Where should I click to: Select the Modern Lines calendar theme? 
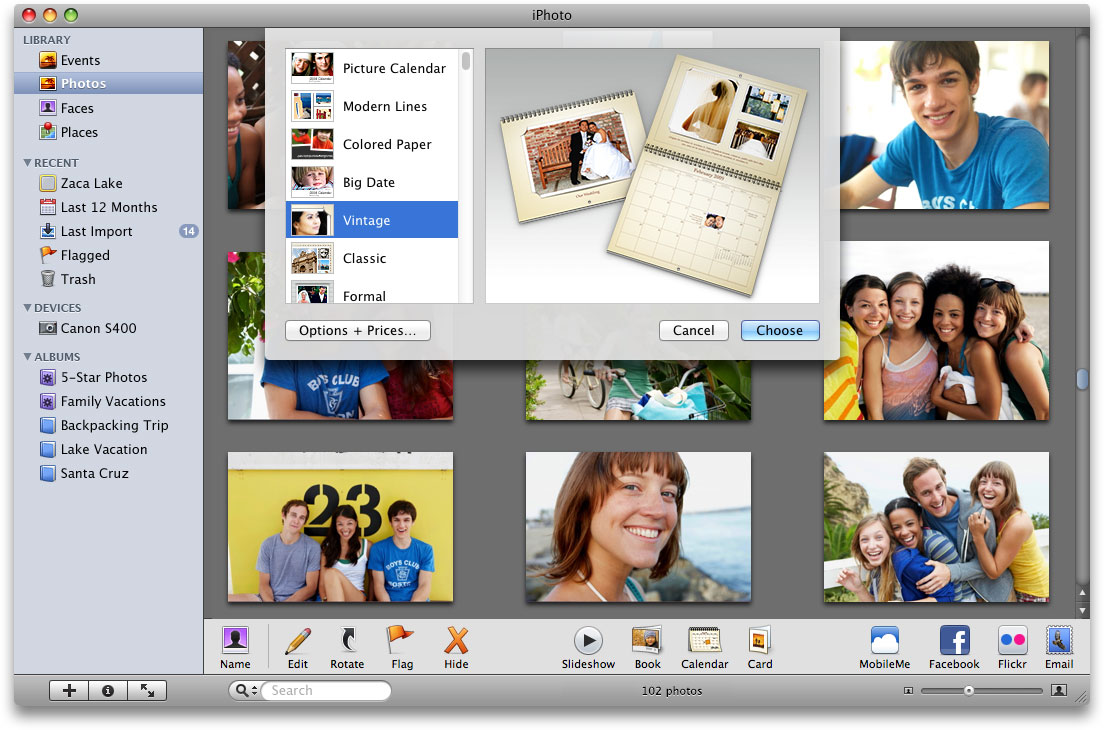pos(384,106)
